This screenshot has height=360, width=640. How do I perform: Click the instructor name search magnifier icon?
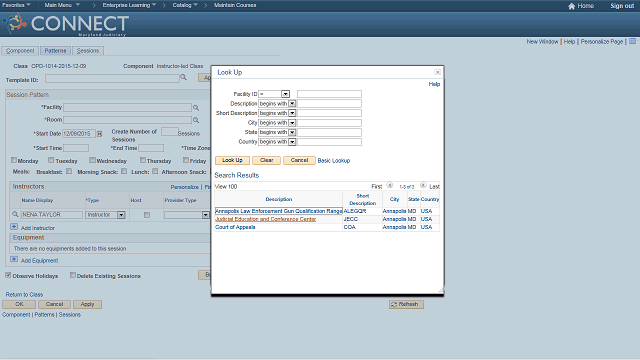coord(15,214)
